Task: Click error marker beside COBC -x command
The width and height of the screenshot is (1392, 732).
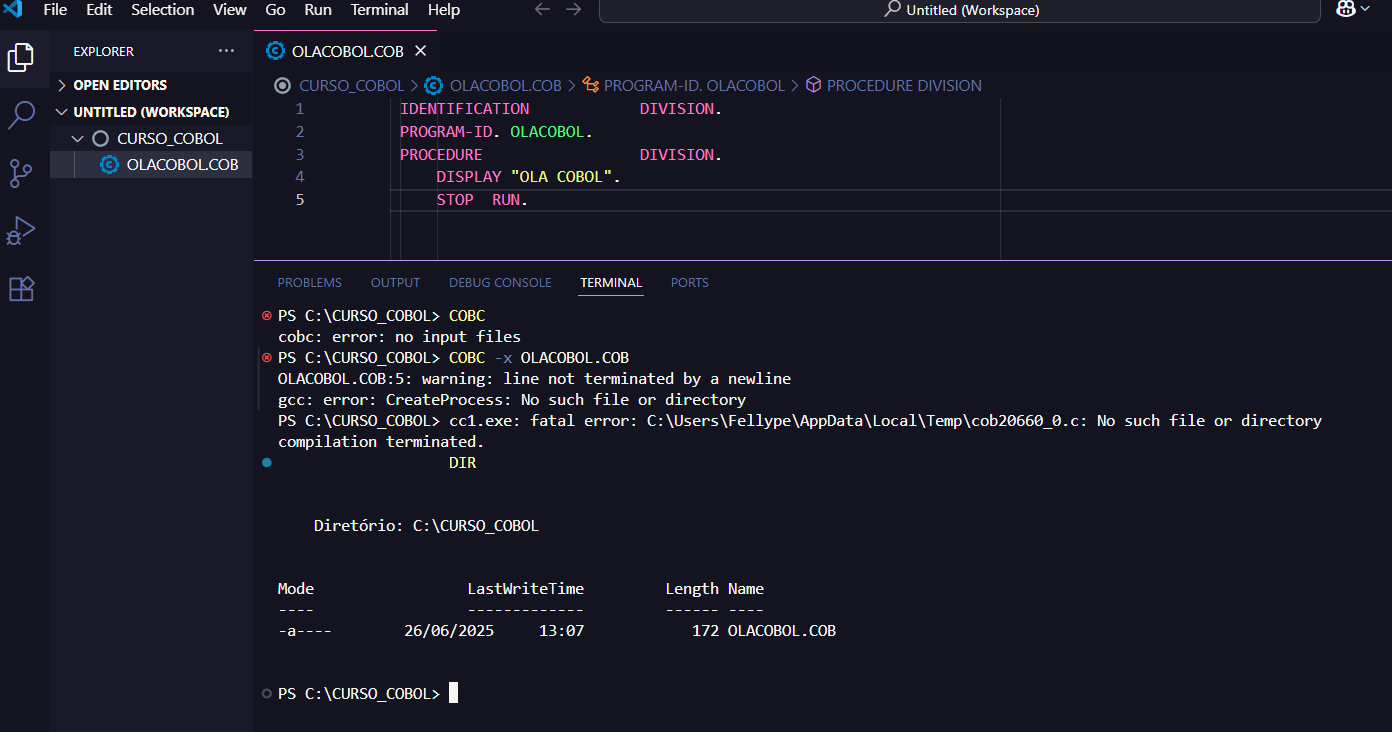Action: 266,357
